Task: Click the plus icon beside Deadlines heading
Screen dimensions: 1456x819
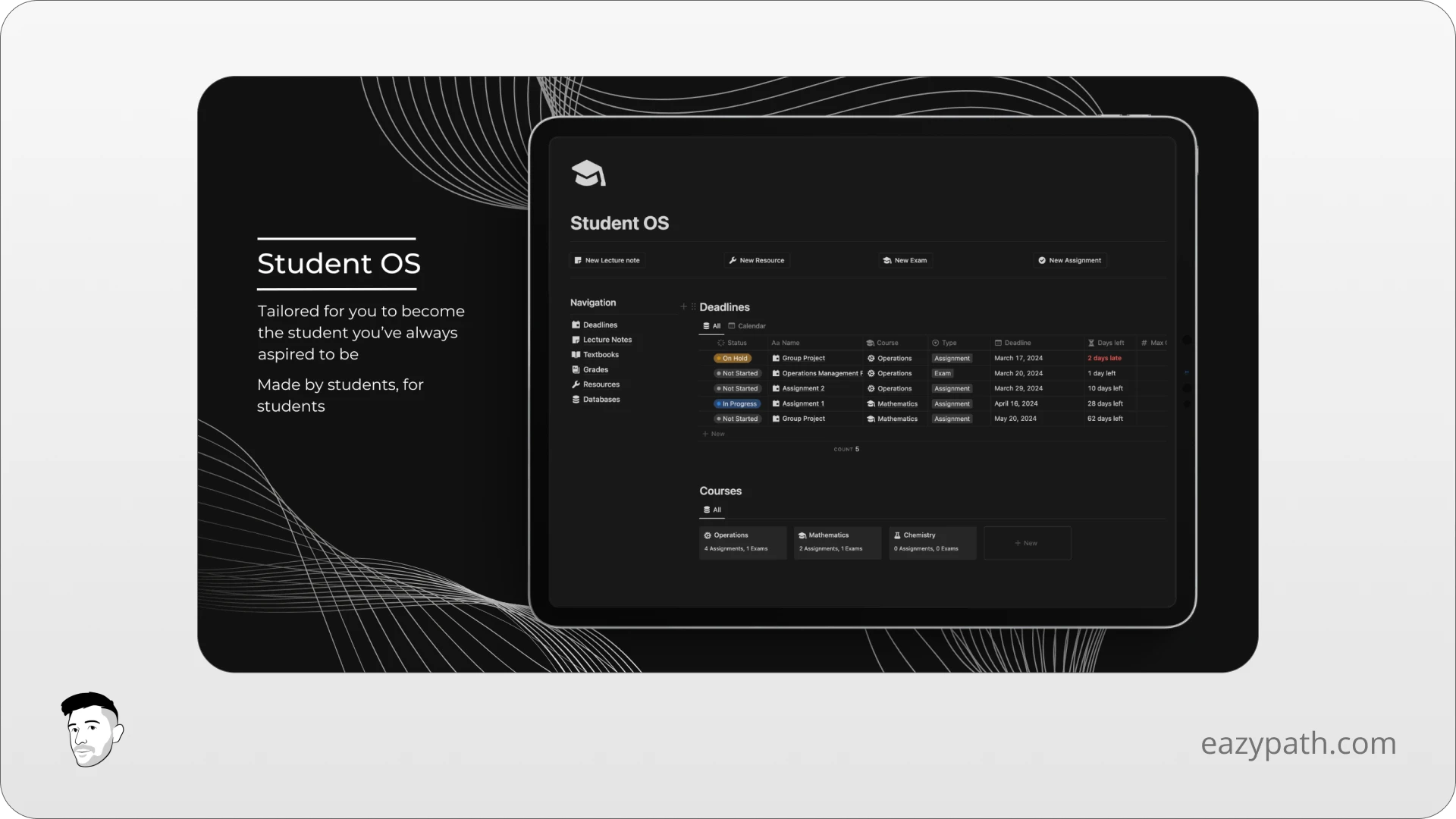Action: click(x=683, y=307)
